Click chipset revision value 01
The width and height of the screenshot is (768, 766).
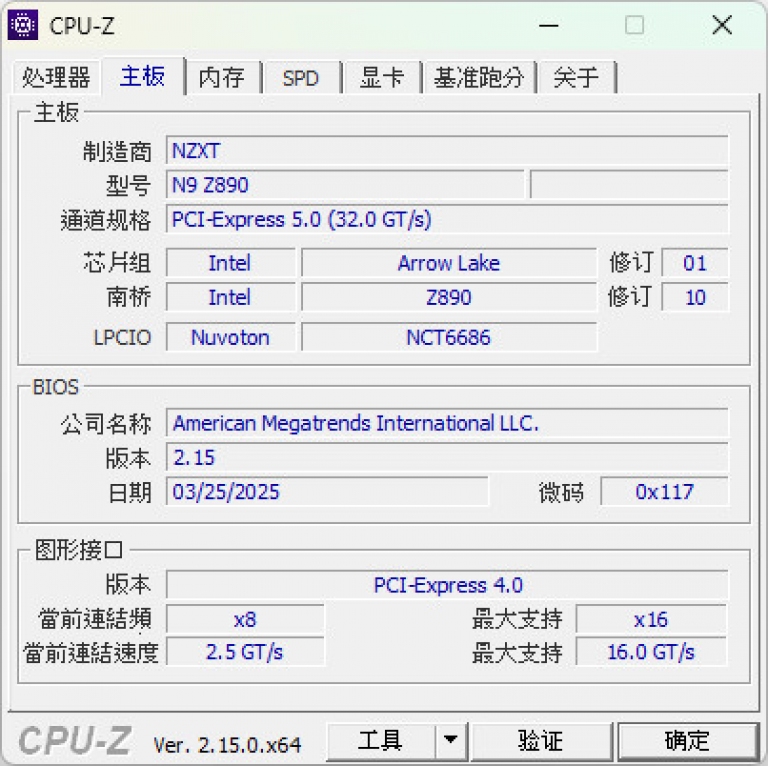pyautogui.click(x=695, y=263)
